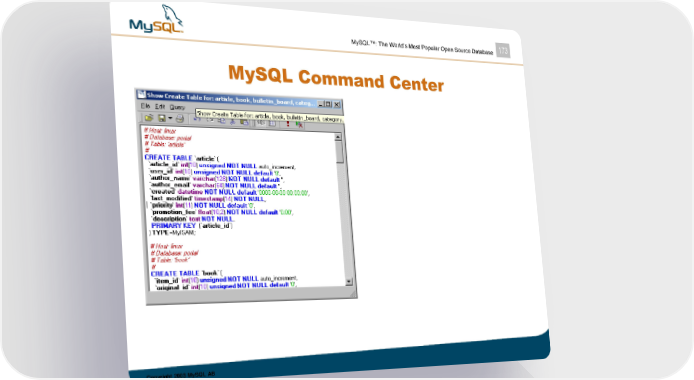Click the Save floppy disk icon
The image size is (694, 380).
pyautogui.click(x=162, y=118)
